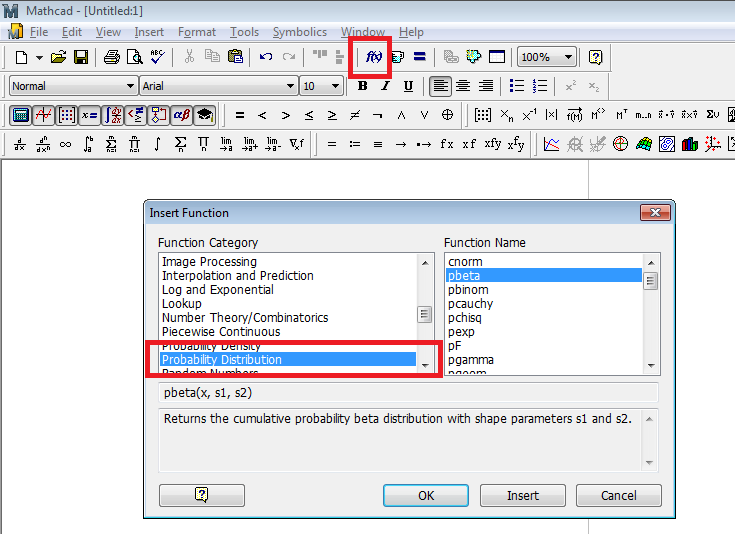Insert the definite integral operator
The width and height of the screenshot is (741, 534).
(88, 144)
